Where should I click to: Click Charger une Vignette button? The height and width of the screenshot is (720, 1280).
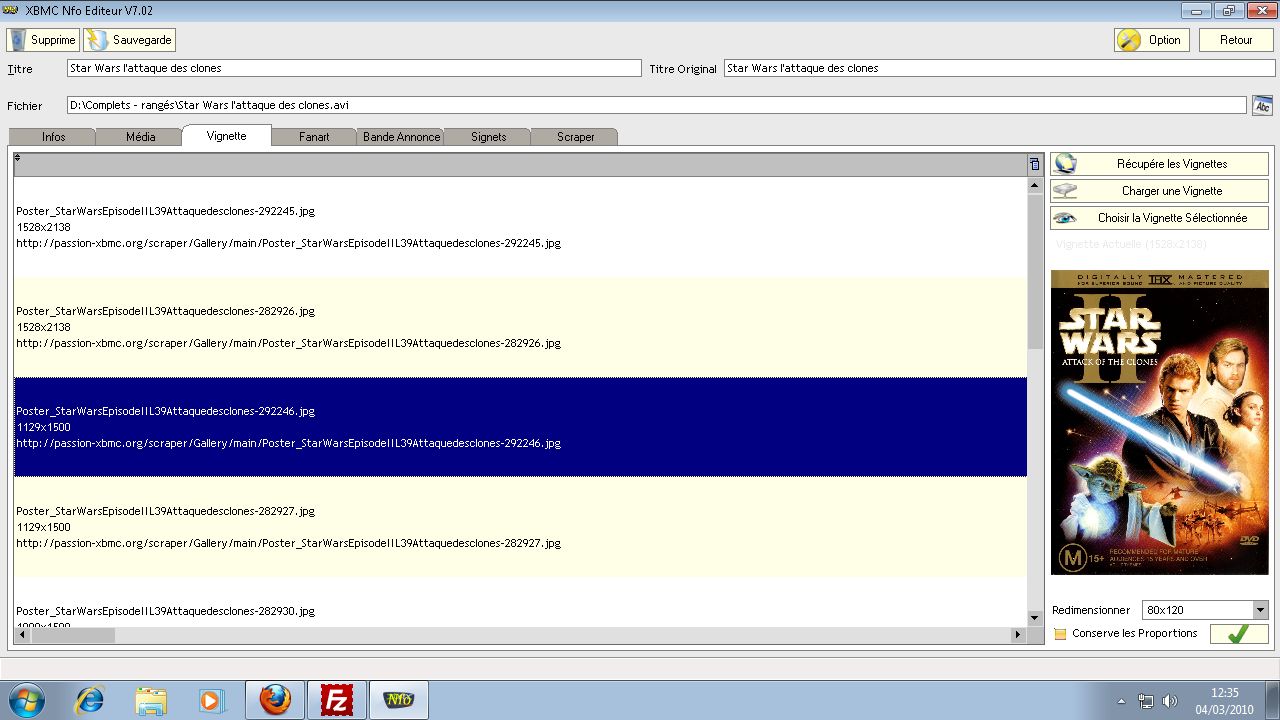[1159, 191]
